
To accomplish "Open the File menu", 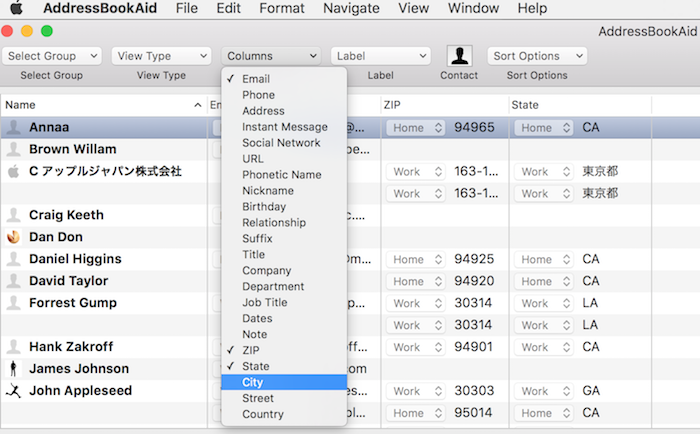I will (x=187, y=8).
